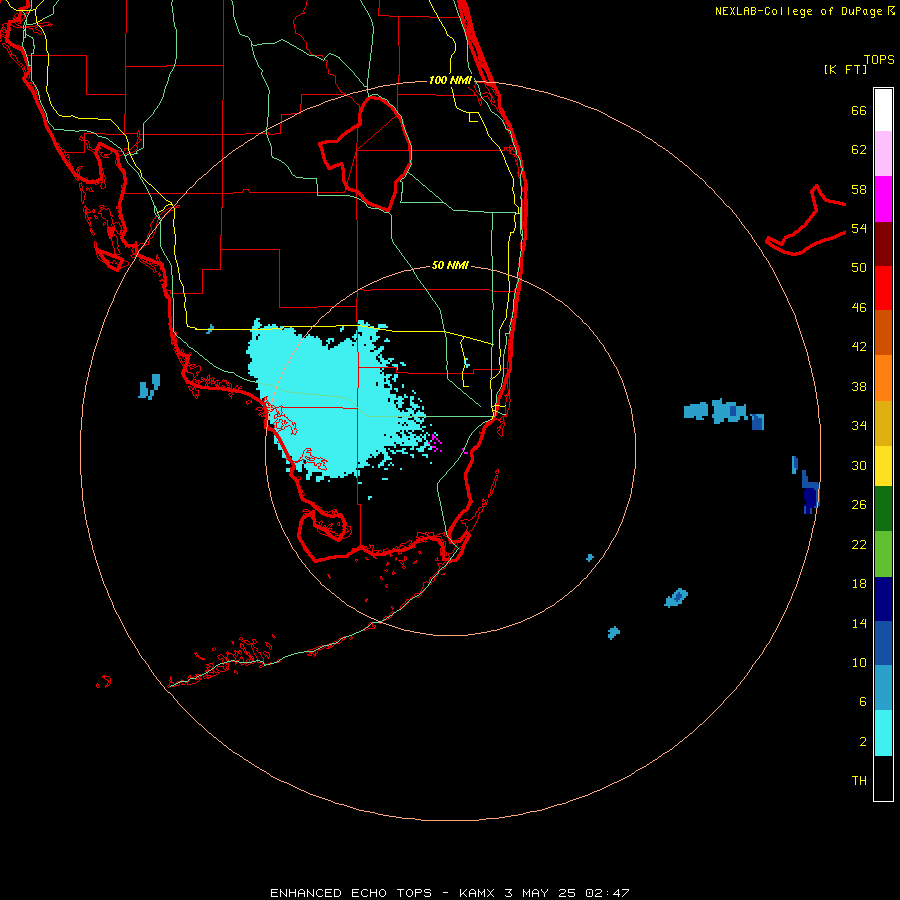Click the NEXLAB-College of DuPage text
Image resolution: width=900 pixels, height=900 pixels.
point(798,11)
